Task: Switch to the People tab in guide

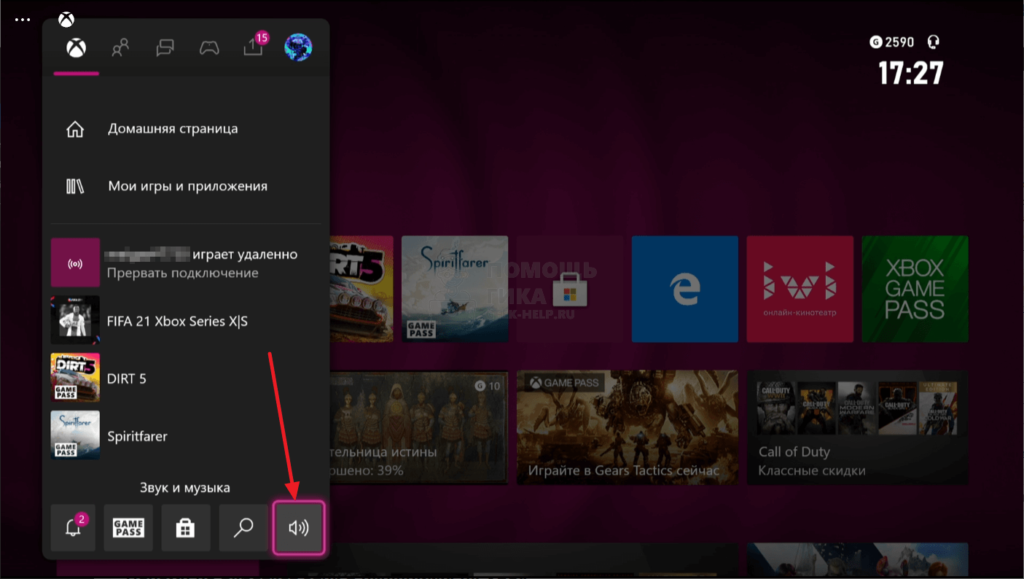Action: (121, 47)
